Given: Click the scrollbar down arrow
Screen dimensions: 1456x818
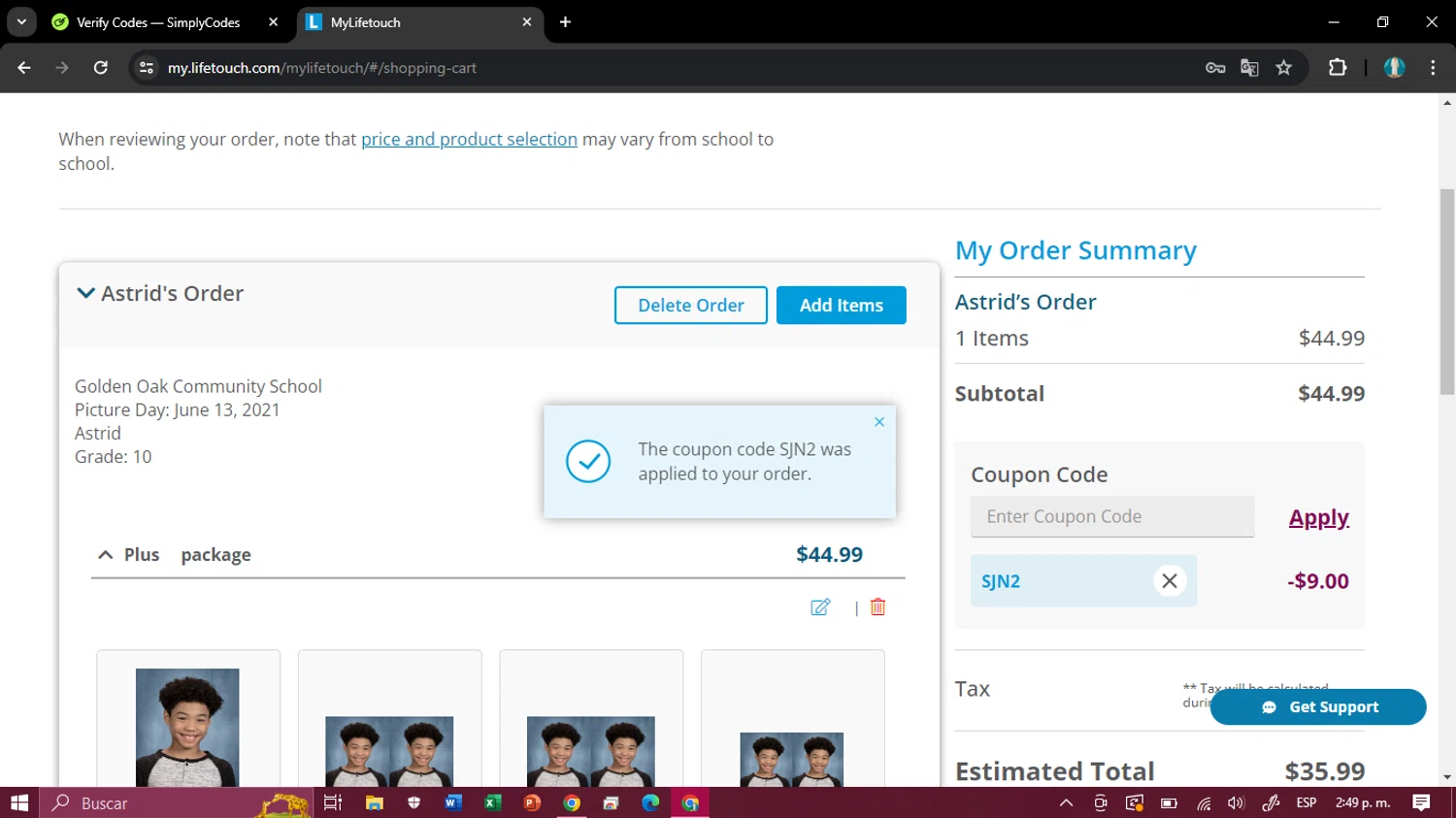Looking at the screenshot, I should (x=1447, y=777).
